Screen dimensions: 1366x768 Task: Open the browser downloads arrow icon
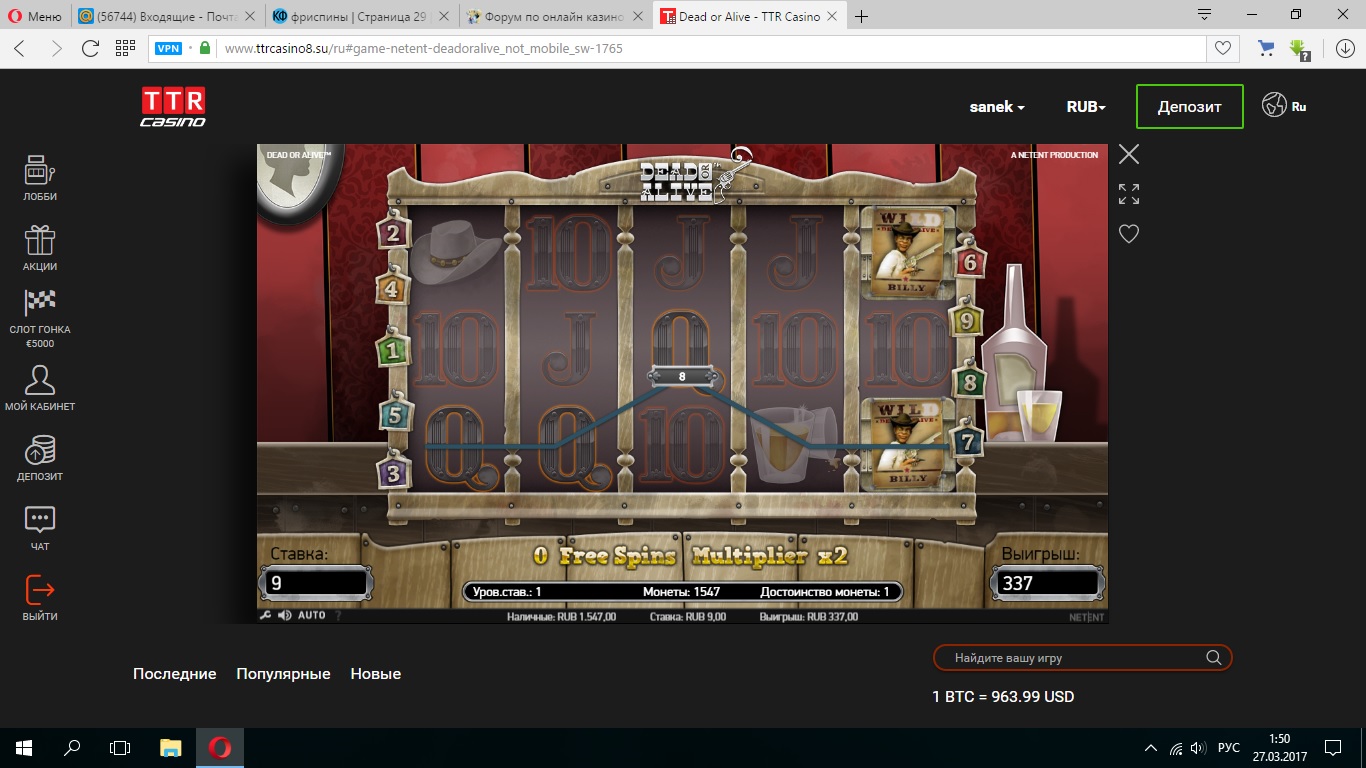[x=1345, y=48]
